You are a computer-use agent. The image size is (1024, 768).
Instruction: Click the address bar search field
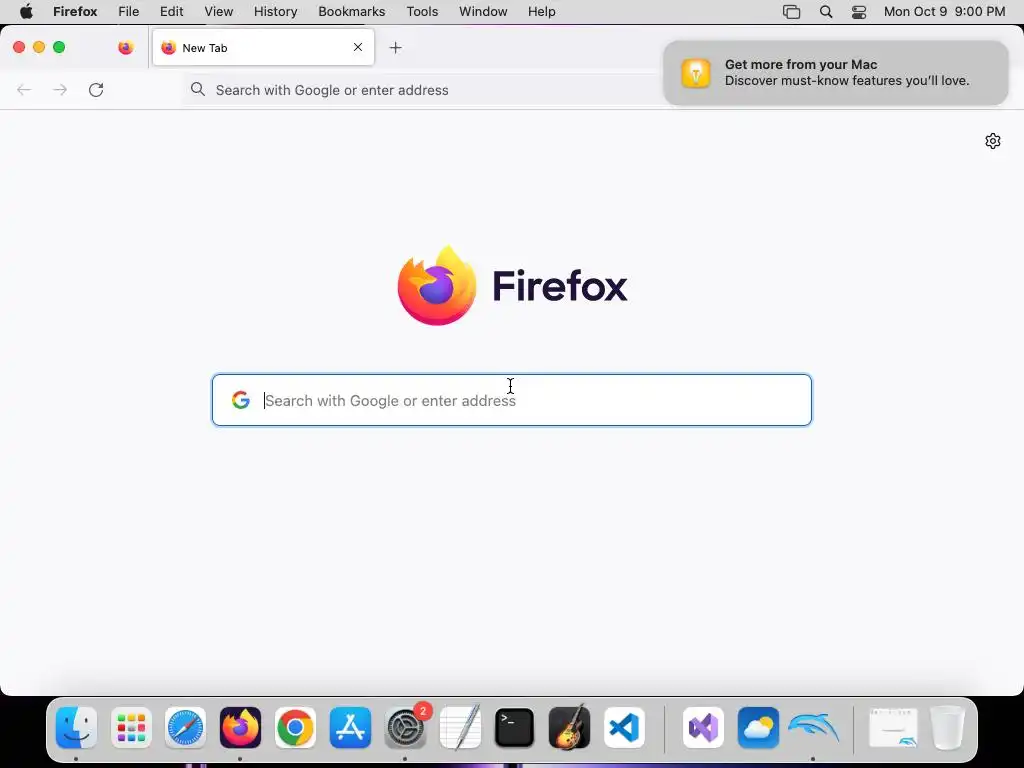pos(424,90)
